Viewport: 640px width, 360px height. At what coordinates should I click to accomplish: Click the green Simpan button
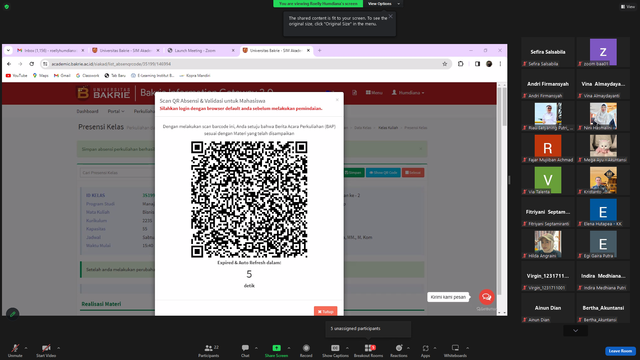tap(353, 173)
